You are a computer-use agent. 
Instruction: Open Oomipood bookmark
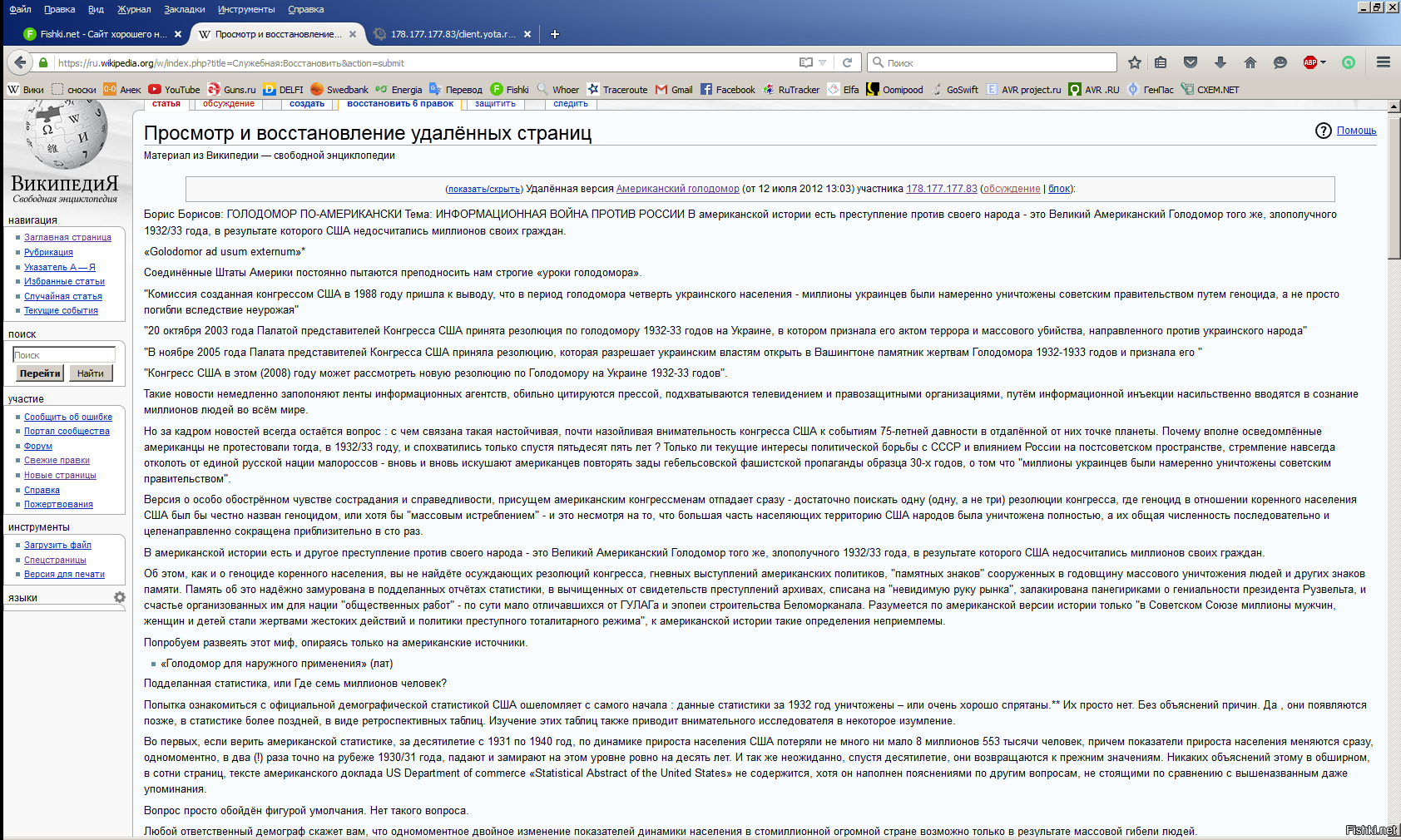point(895,89)
